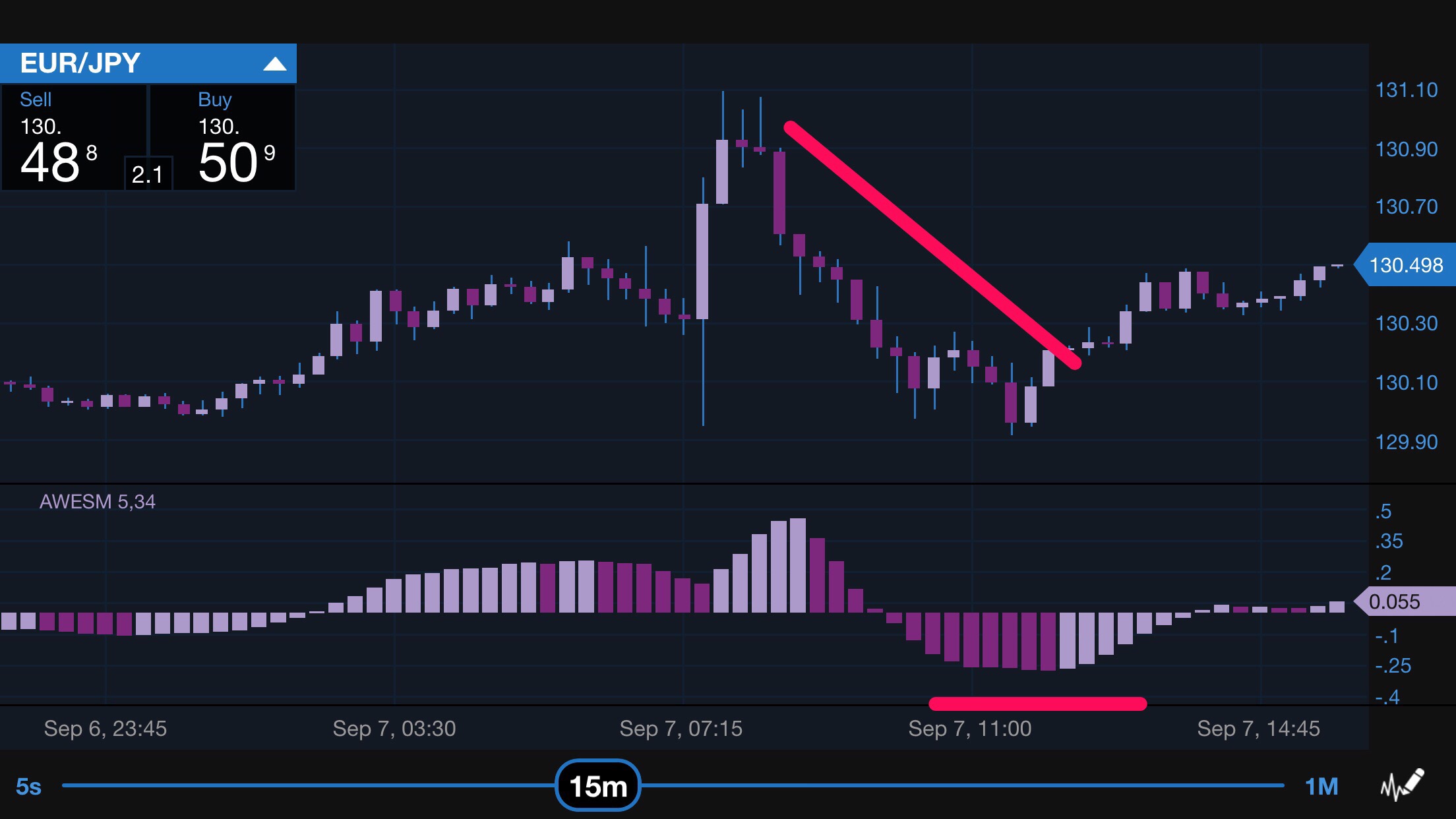The width and height of the screenshot is (1456, 819).
Task: Expand the EUR/JPY instrument selector arrow
Action: [274, 64]
